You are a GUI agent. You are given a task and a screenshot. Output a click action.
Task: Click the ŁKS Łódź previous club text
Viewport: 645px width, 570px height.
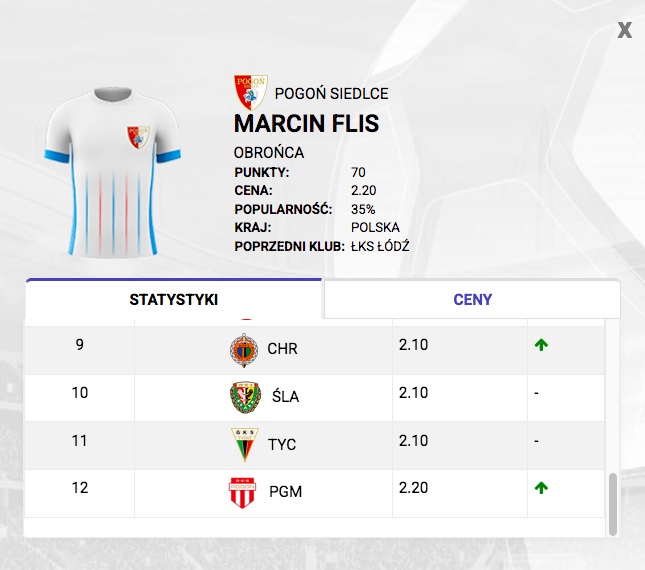(381, 246)
